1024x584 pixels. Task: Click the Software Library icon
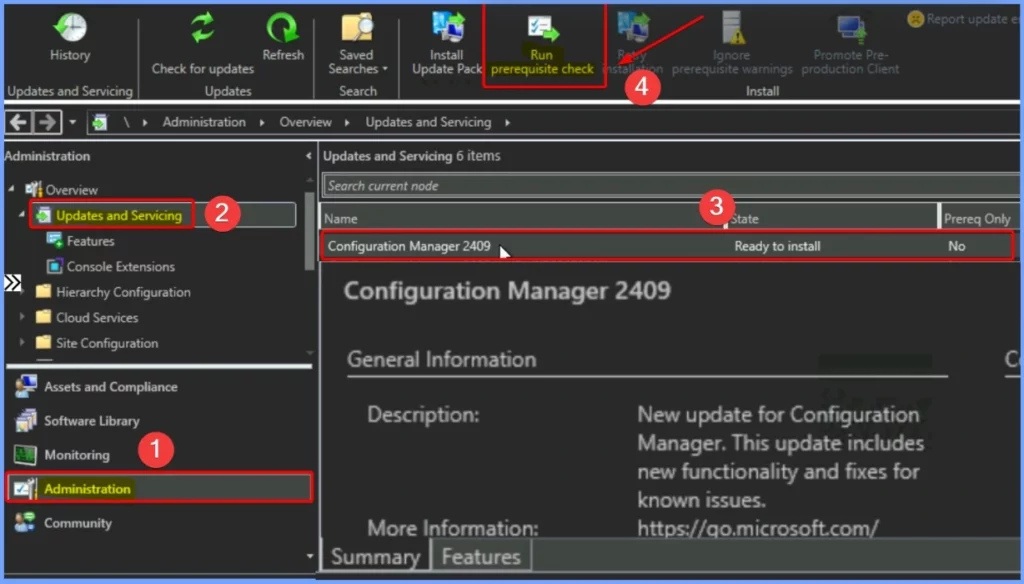25,420
